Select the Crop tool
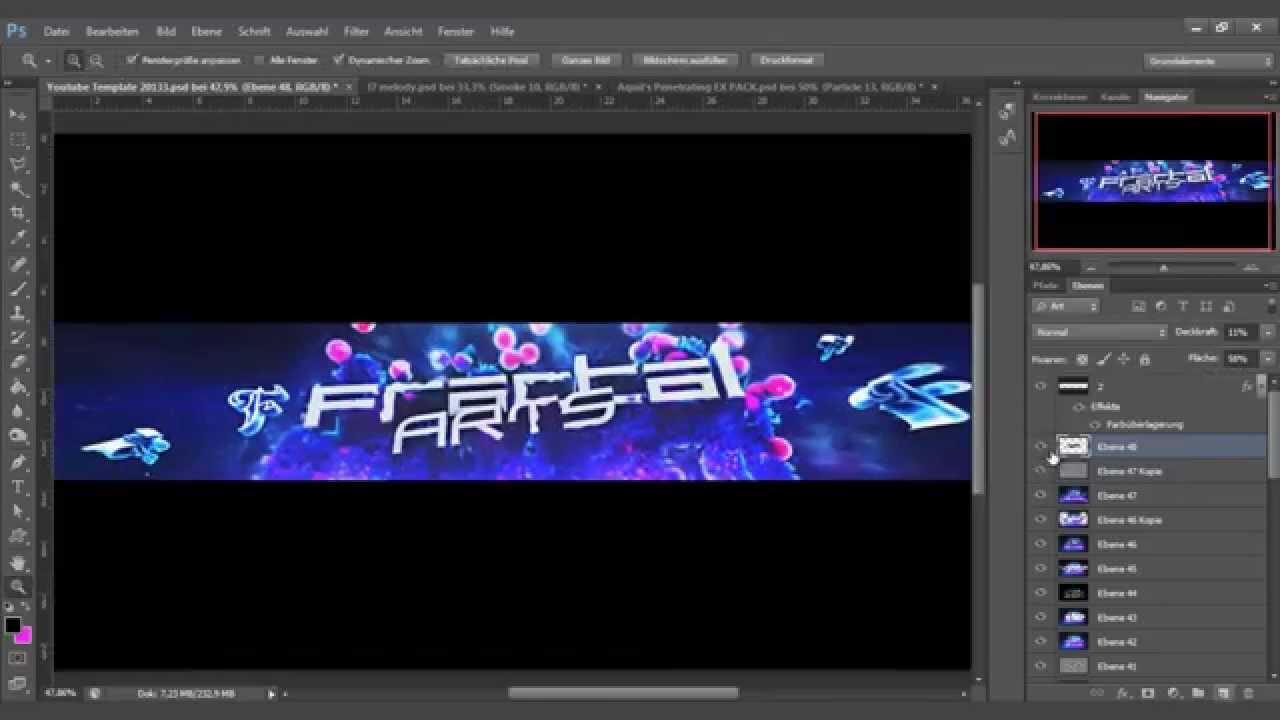Viewport: 1280px width, 720px height. [x=18, y=214]
